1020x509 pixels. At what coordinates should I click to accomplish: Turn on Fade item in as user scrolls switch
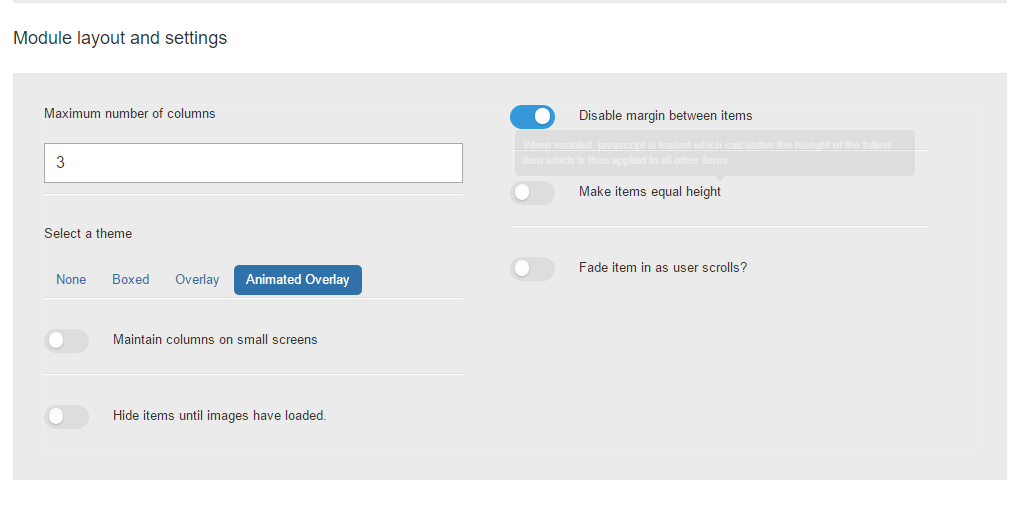[532, 269]
